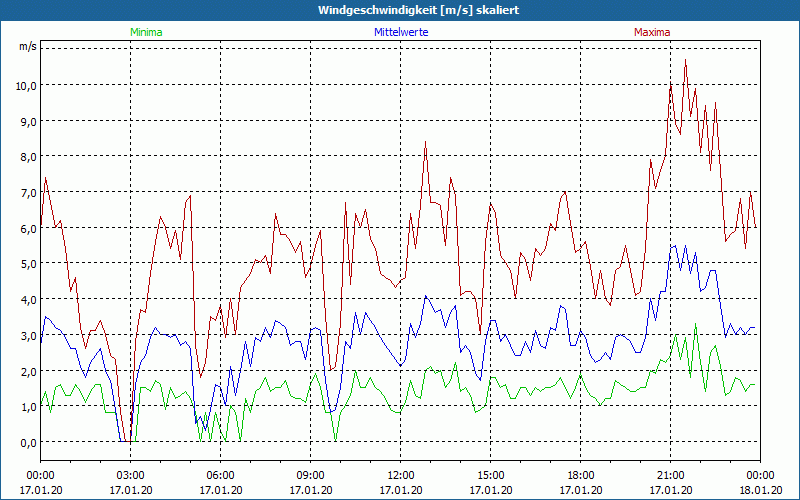Click the 06:00 time axis label
800x500 pixels.
[x=220, y=476]
